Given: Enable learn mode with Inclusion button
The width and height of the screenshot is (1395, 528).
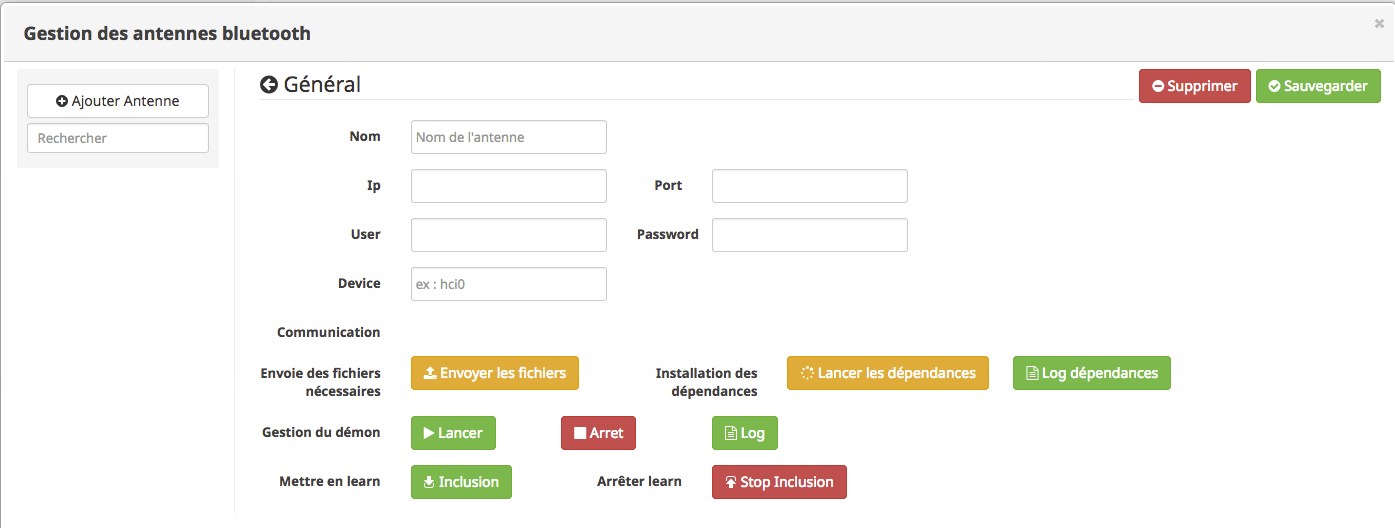Looking at the screenshot, I should click(461, 482).
